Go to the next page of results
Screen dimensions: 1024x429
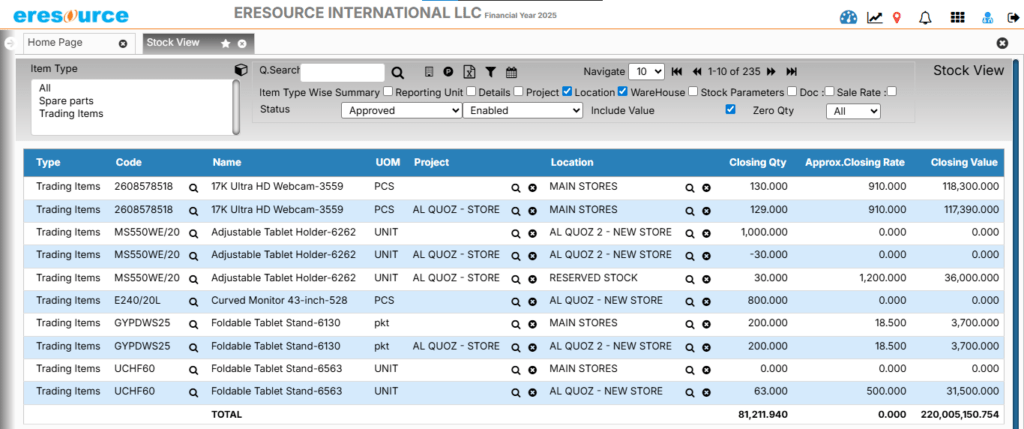point(771,72)
